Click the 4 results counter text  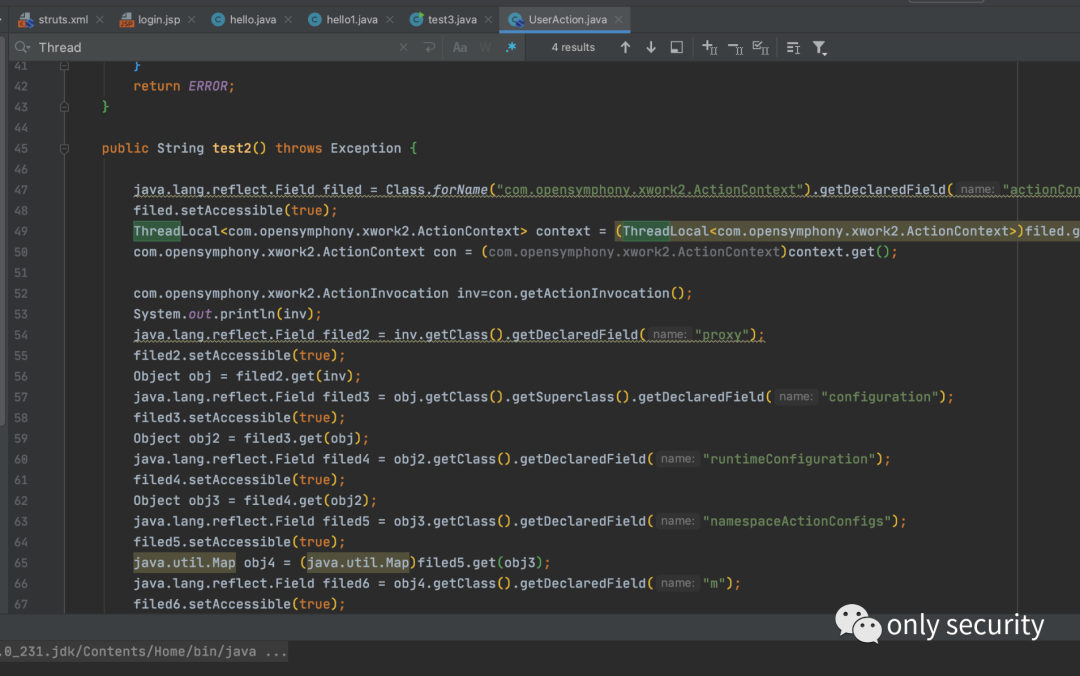coord(573,48)
